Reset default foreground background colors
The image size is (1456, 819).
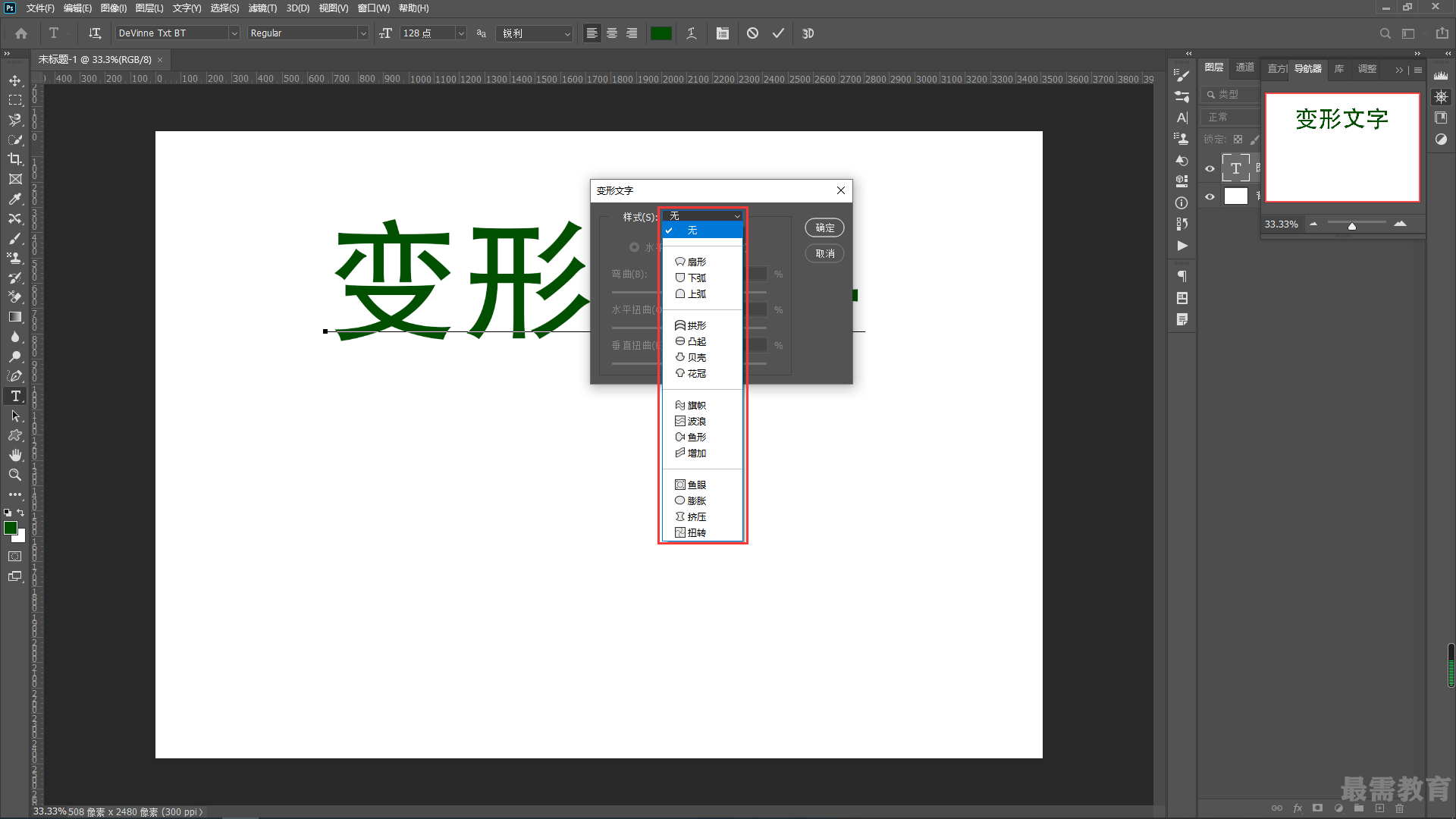coord(8,513)
